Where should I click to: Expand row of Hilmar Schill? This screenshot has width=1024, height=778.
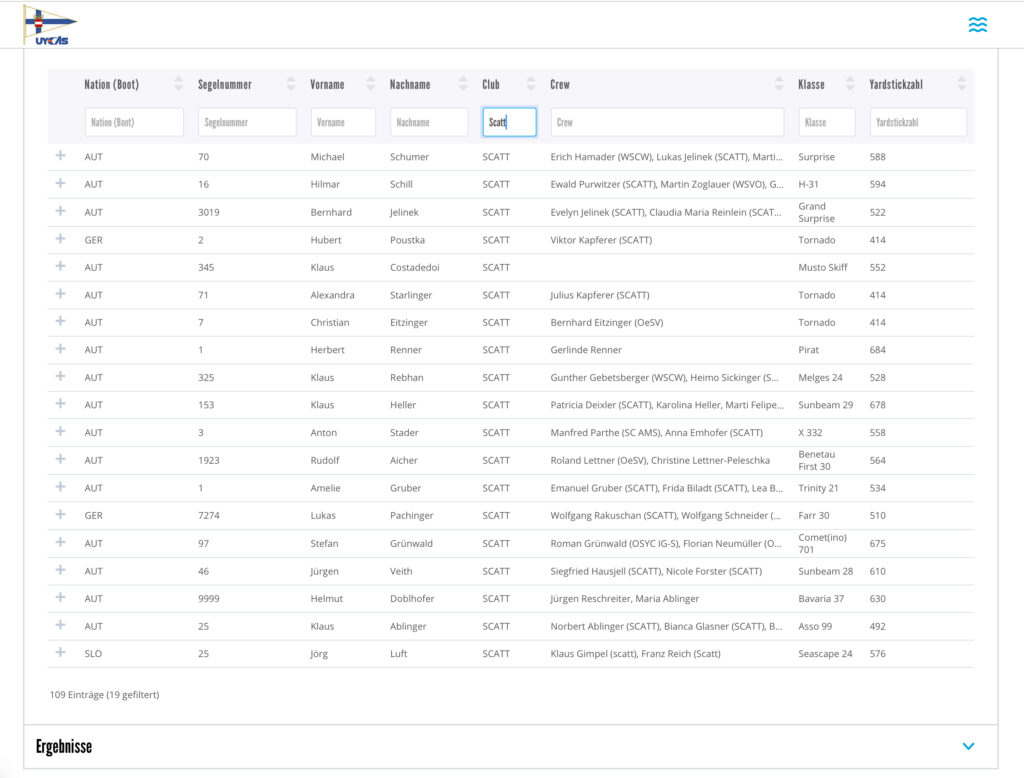[x=61, y=183]
